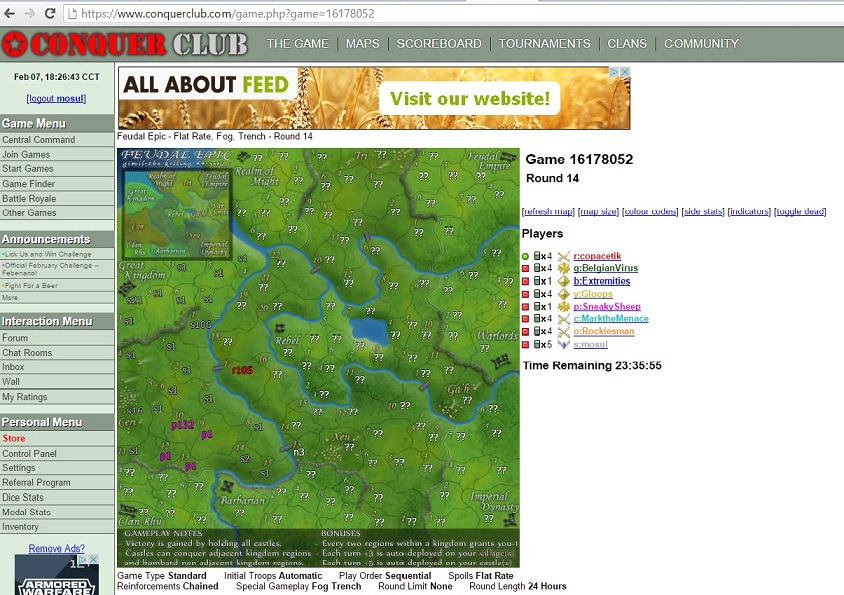Expand the More announcements link
This screenshot has width=844, height=595.
point(9,297)
